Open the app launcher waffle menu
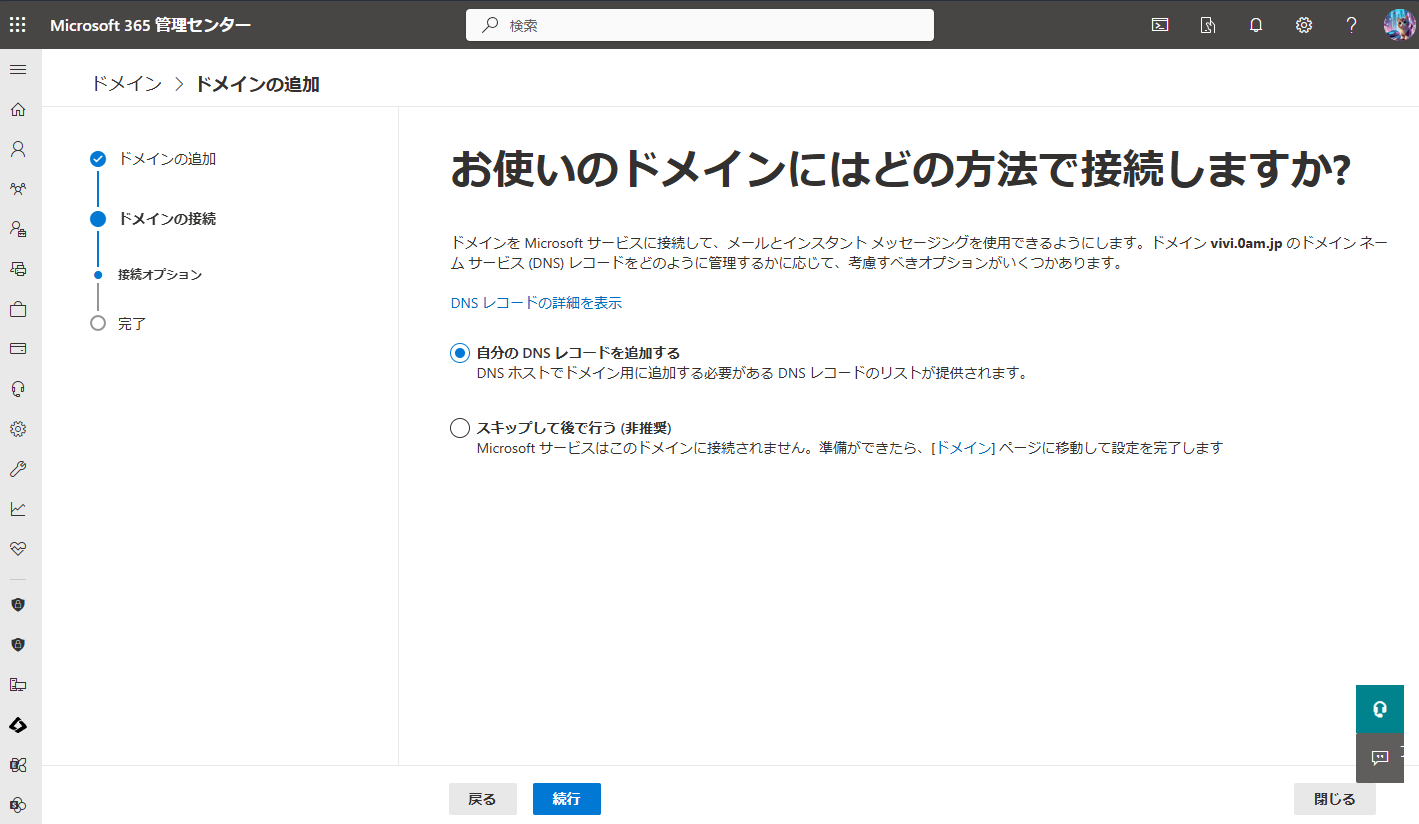This screenshot has width=1419, height=824. 18,25
